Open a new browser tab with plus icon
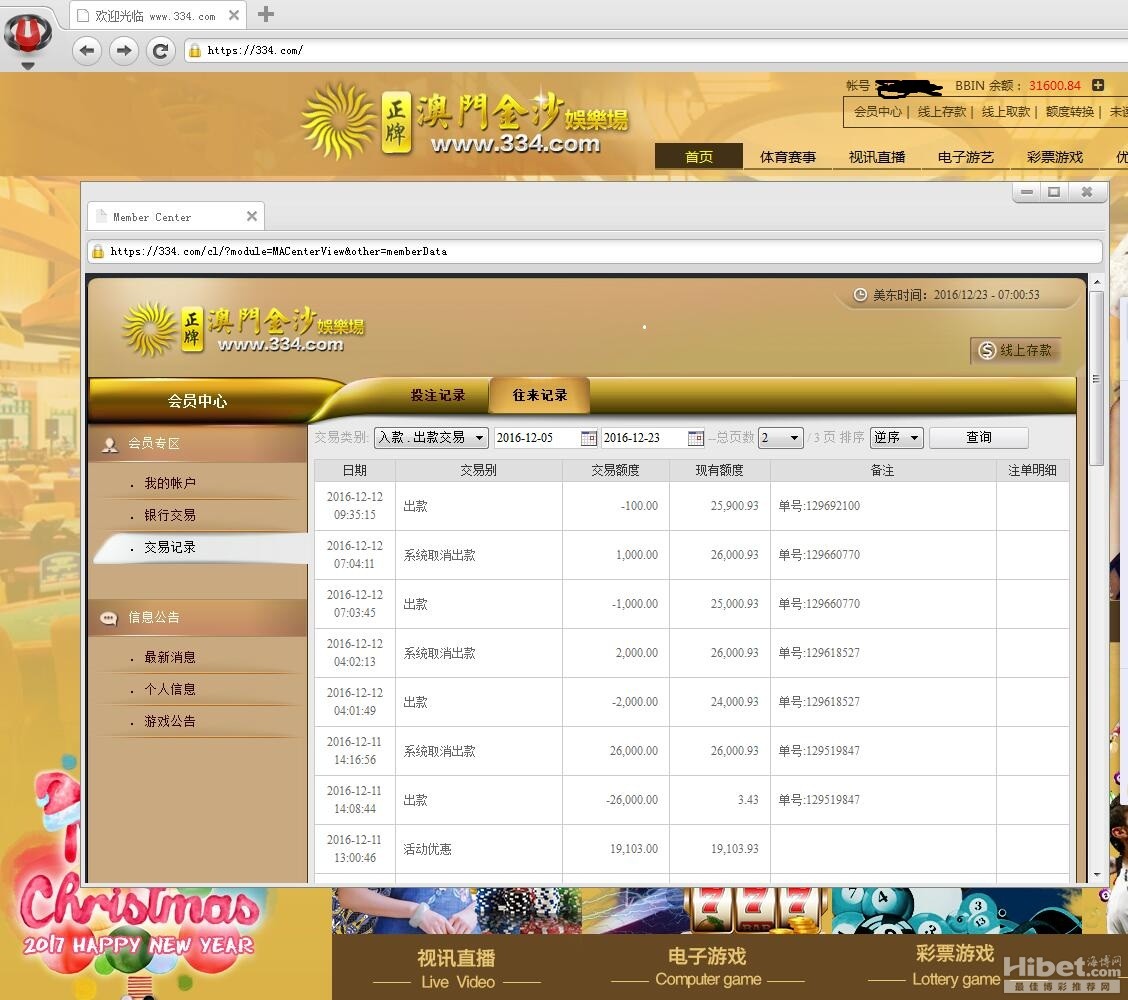 point(266,14)
